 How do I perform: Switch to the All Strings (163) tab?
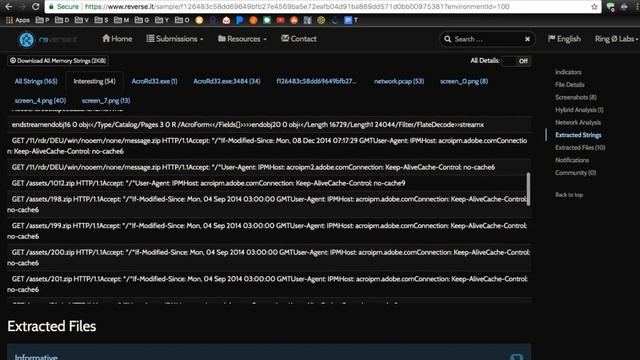tap(36, 81)
